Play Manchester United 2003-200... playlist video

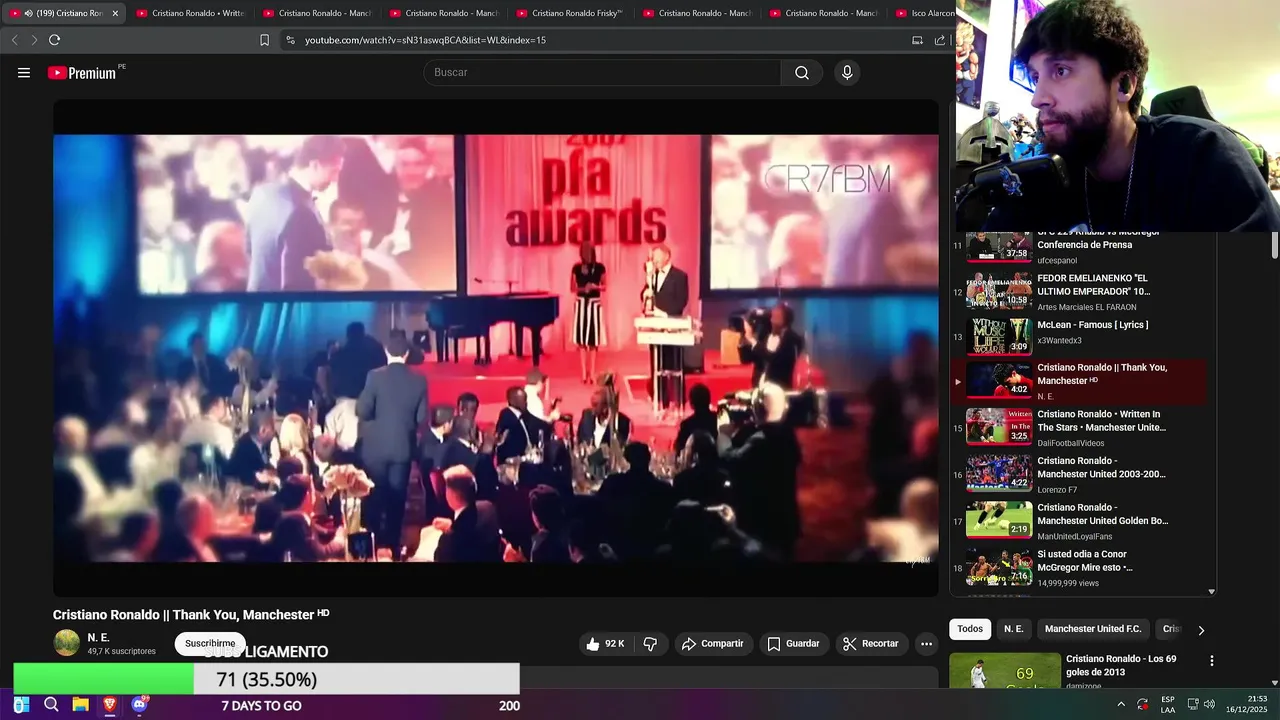(1077, 474)
